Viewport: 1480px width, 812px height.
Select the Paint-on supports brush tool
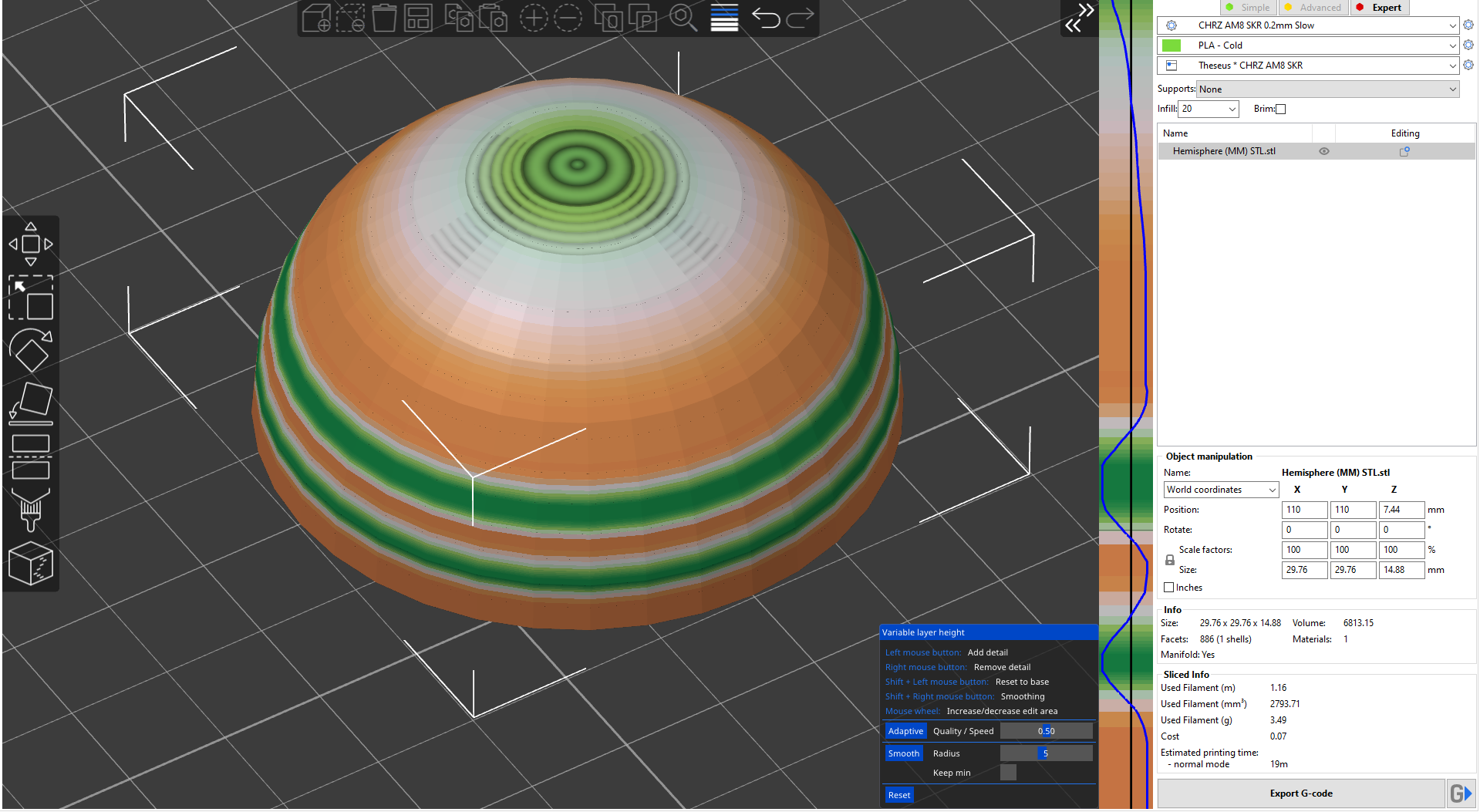(x=31, y=510)
